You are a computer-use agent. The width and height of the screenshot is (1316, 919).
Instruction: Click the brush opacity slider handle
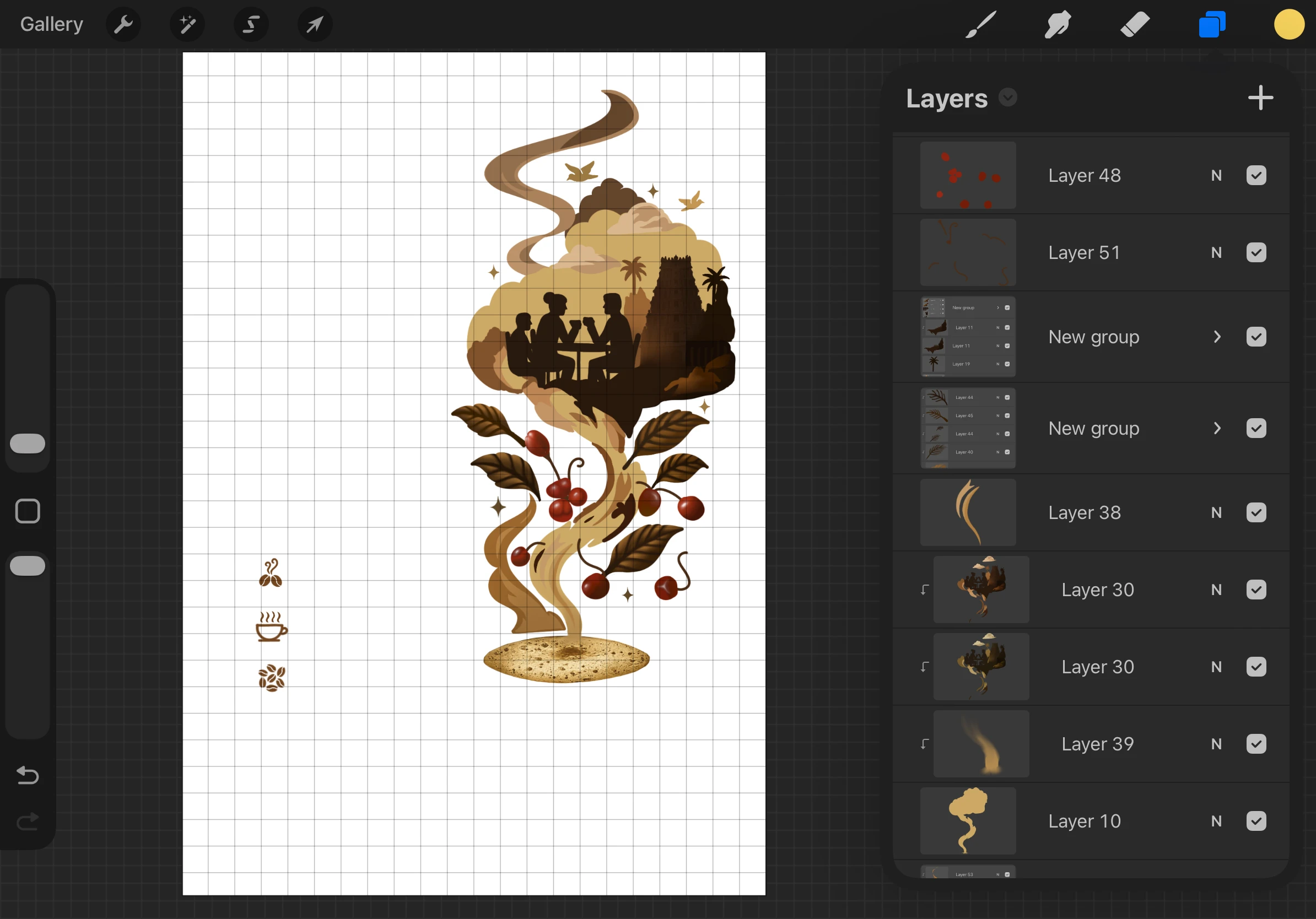[28, 565]
